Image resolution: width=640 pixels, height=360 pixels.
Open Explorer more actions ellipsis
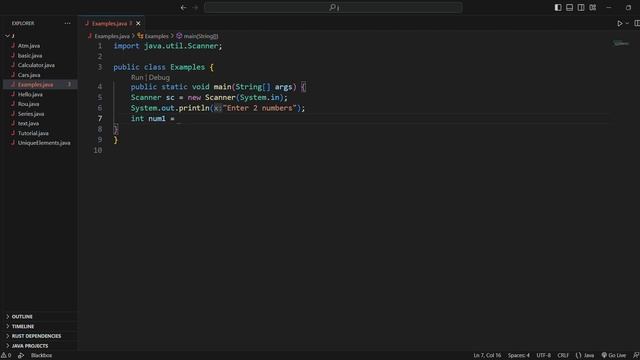(67, 23)
